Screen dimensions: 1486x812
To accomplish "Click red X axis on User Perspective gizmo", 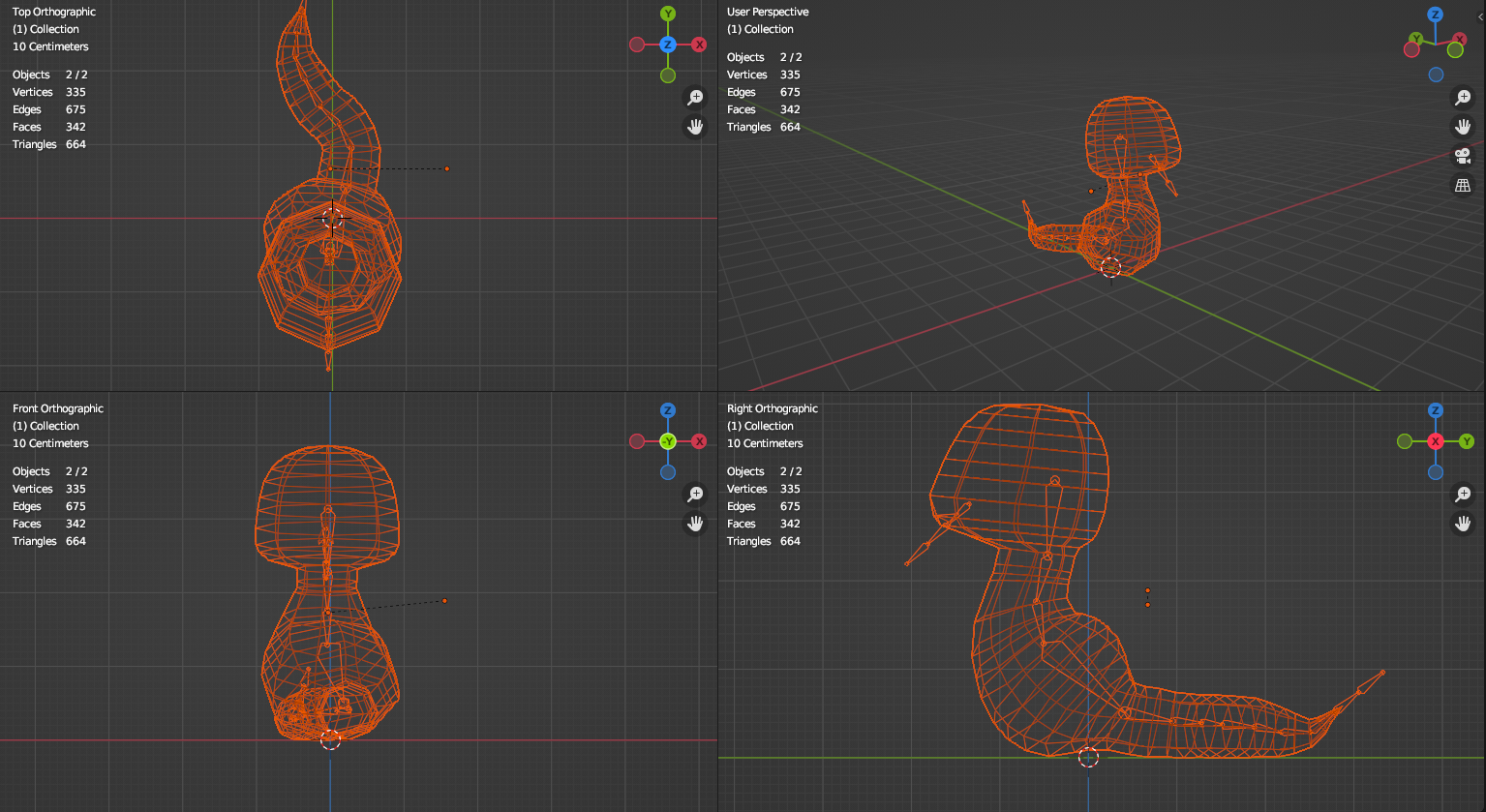I will tap(1460, 40).
